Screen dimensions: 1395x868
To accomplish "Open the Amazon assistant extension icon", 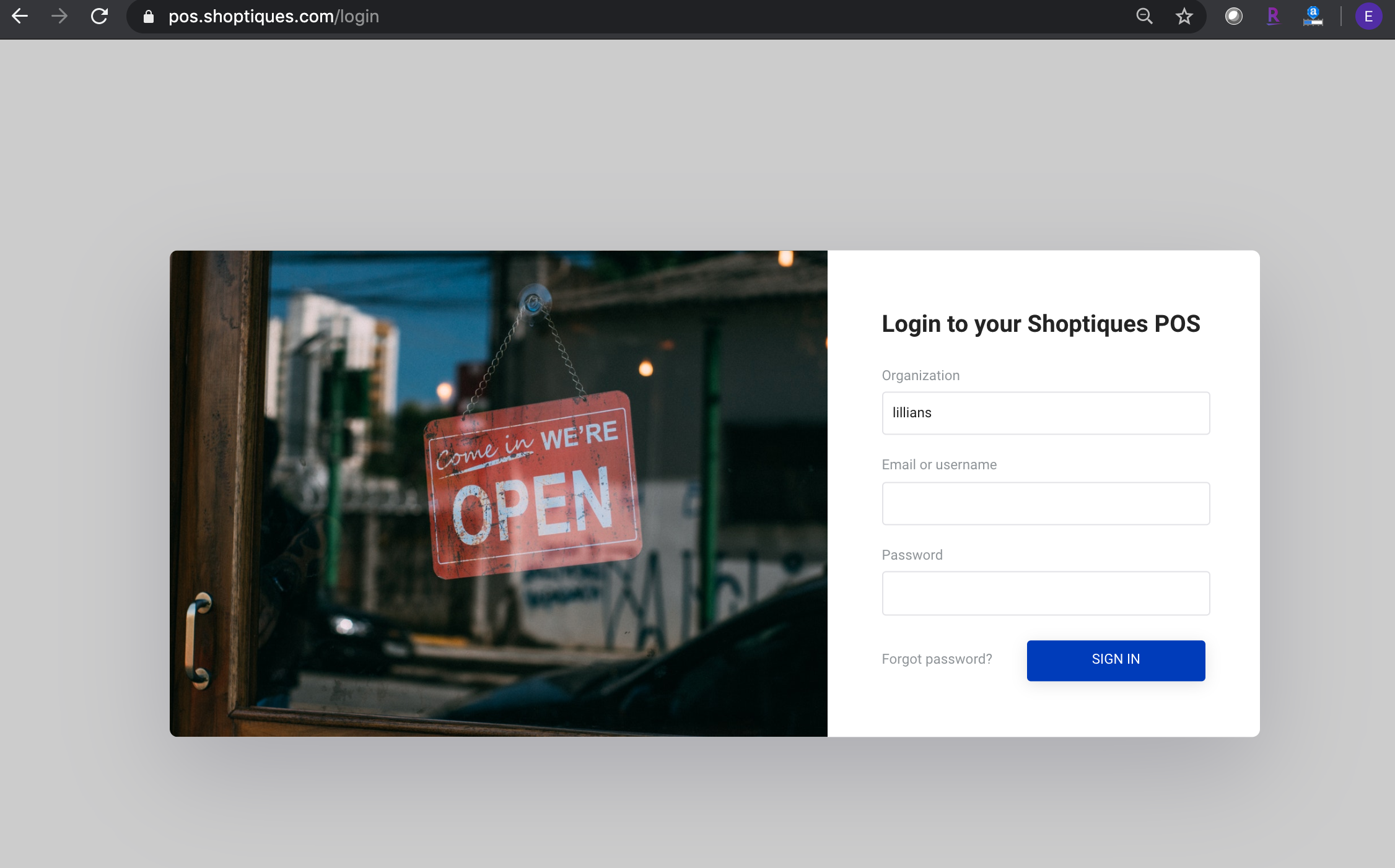I will coord(1313,17).
